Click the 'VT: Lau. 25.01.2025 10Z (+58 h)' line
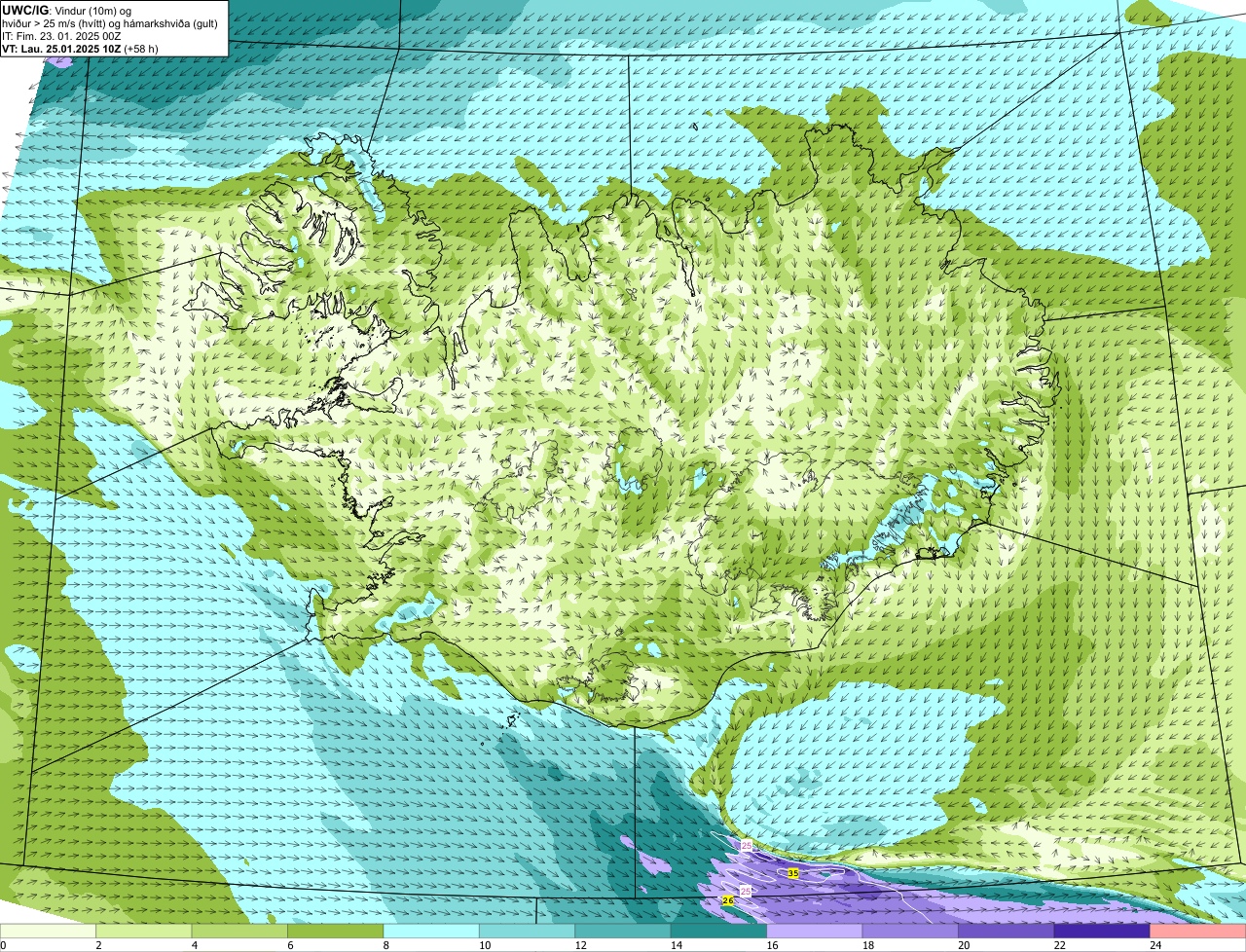The height and width of the screenshot is (952, 1246). (x=81, y=48)
